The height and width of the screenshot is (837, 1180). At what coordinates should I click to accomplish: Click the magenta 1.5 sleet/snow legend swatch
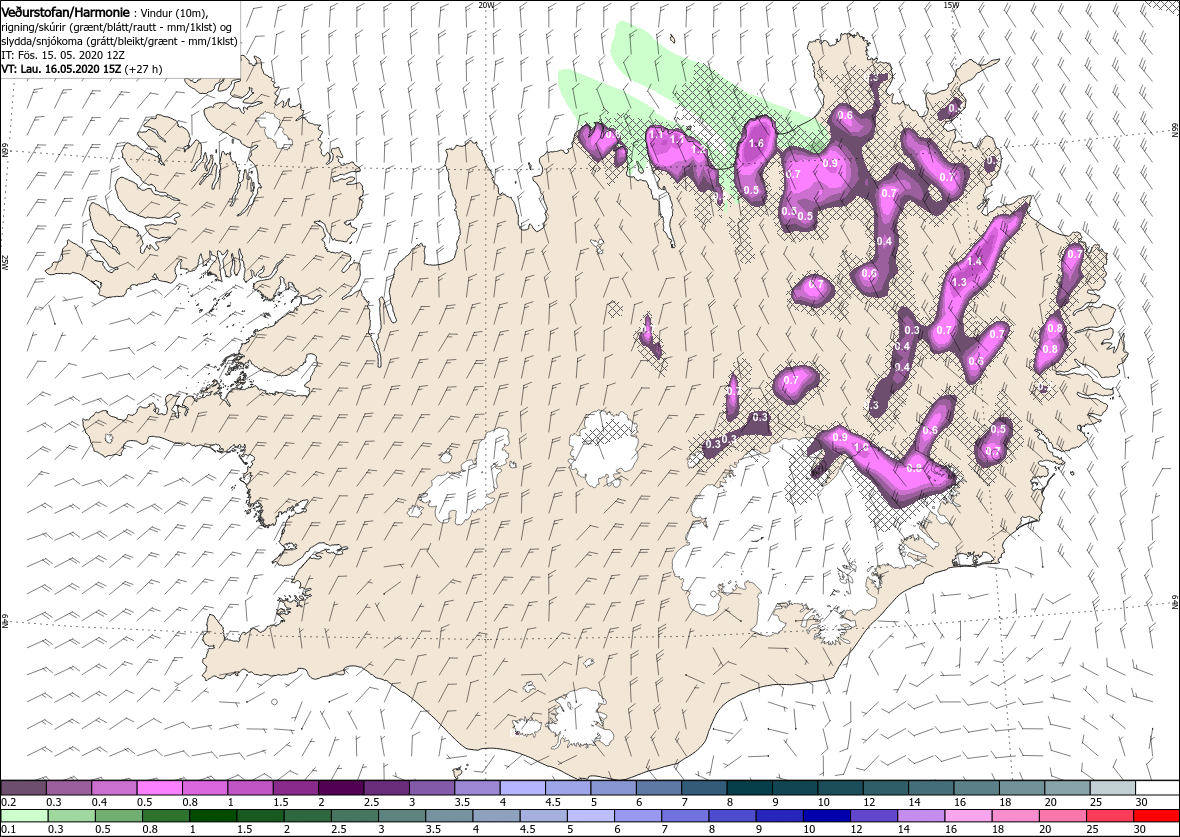(x=296, y=787)
